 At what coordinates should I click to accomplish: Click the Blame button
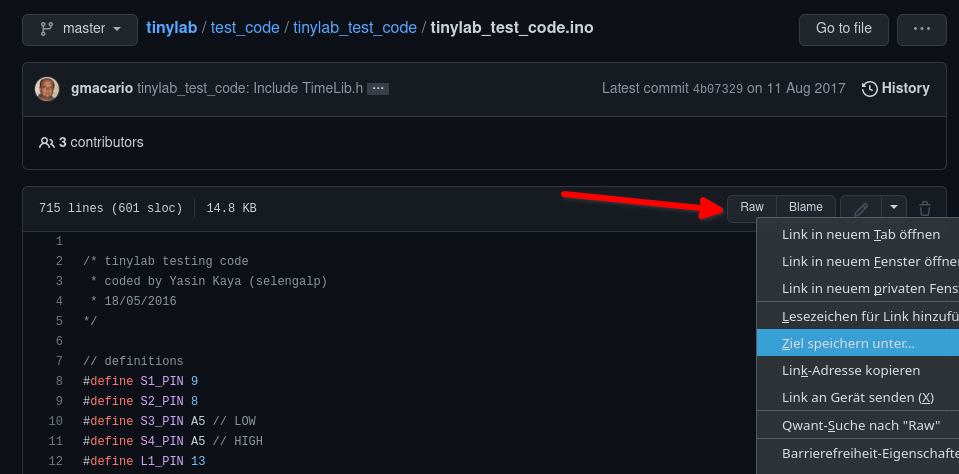pyautogui.click(x=805, y=207)
